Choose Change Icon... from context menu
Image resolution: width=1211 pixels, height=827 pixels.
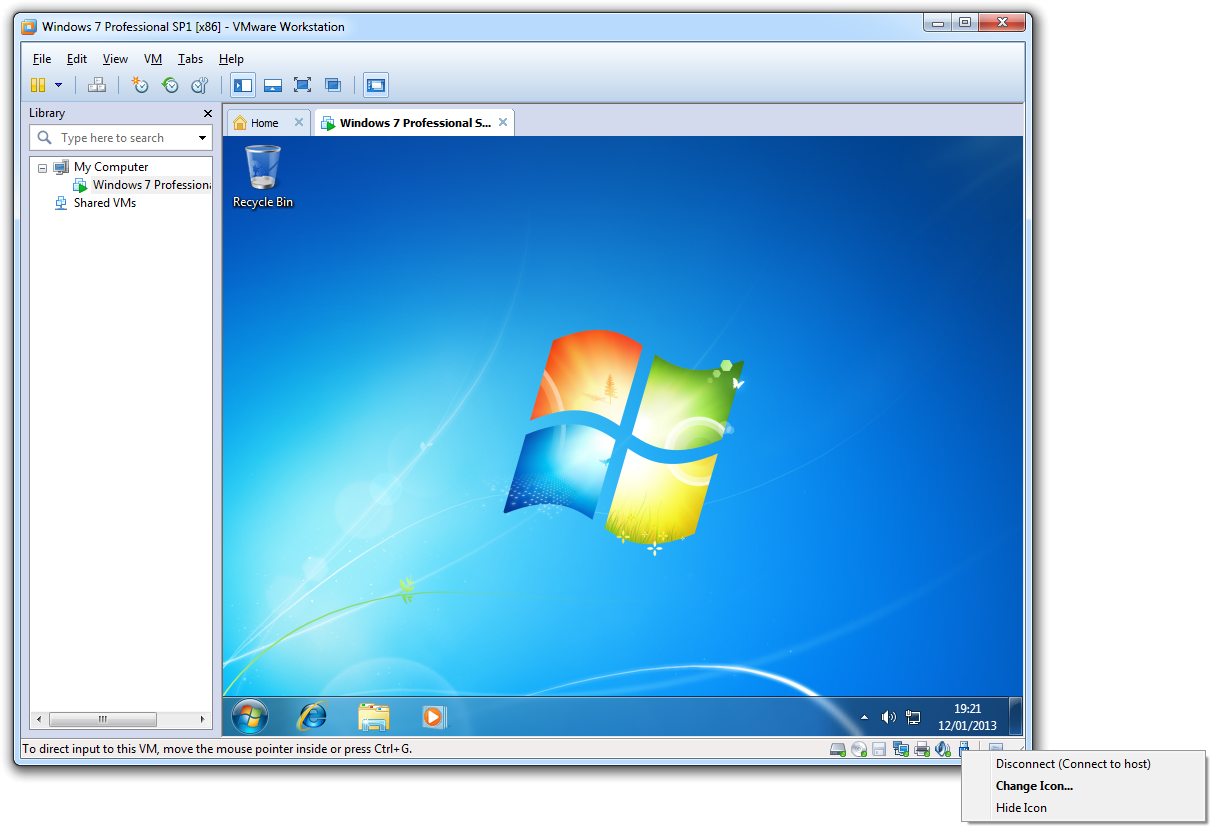coord(1034,786)
